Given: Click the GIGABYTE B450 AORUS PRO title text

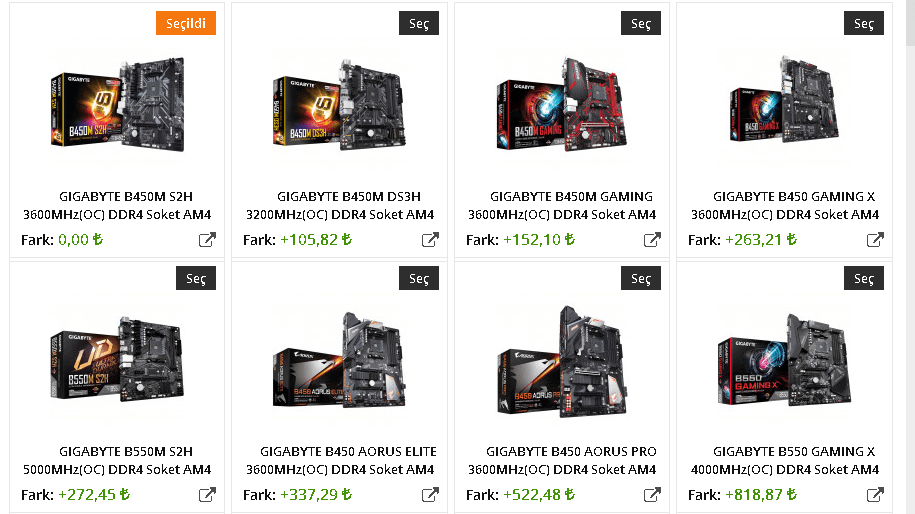Looking at the screenshot, I should coord(571,452).
